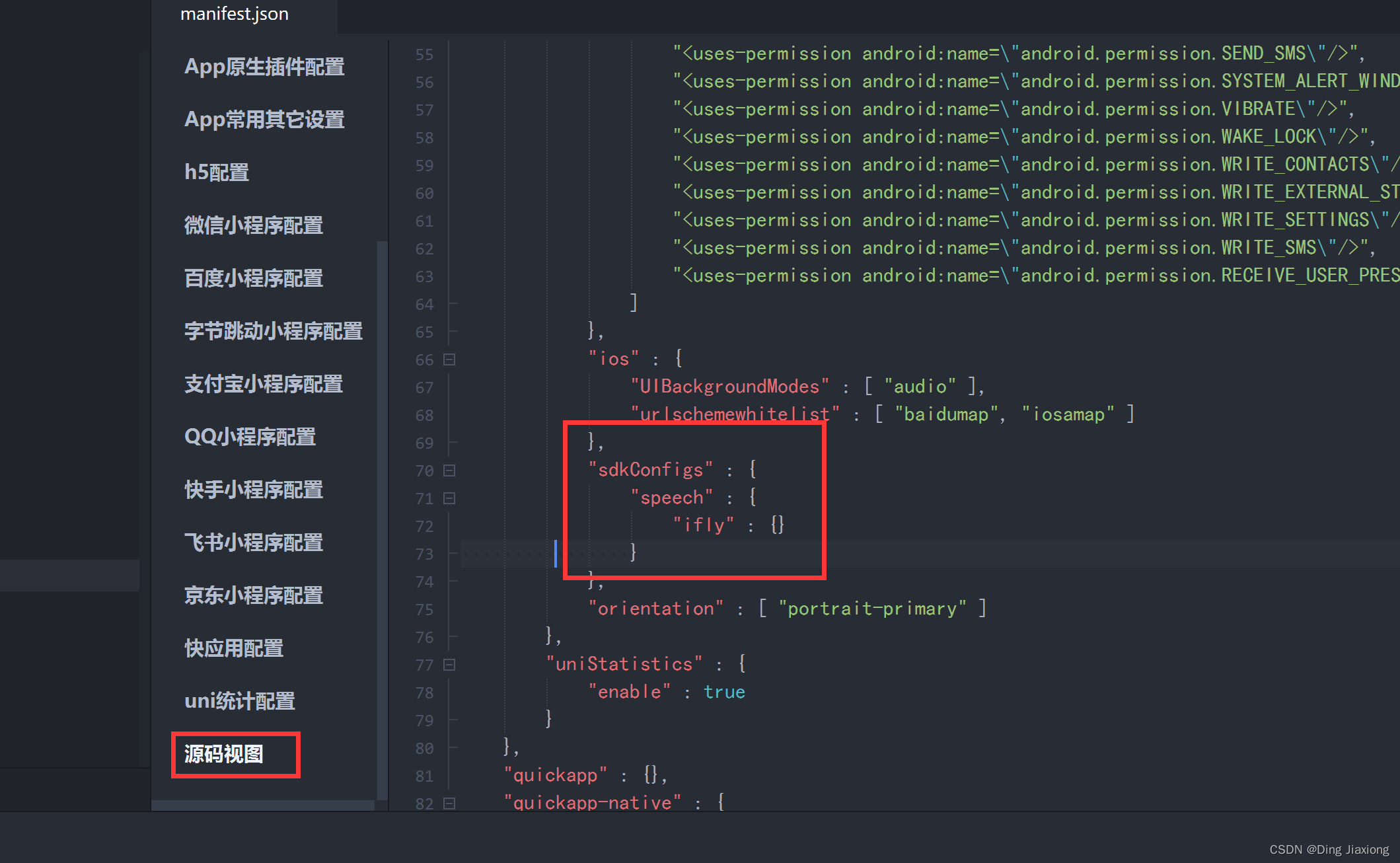This screenshot has width=1400, height=863.
Task: Click the "ios" key text
Action: [614, 359]
